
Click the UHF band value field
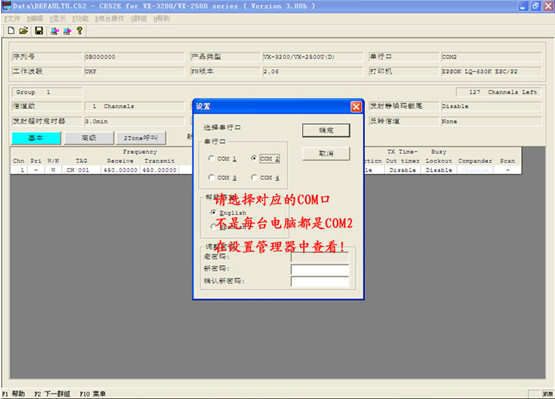click(134, 71)
